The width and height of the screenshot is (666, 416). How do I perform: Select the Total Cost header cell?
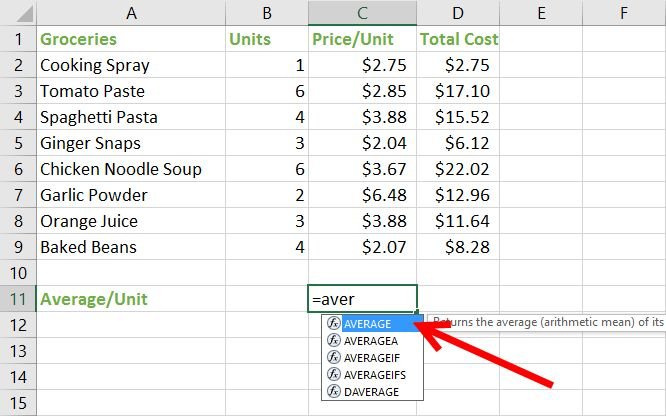tap(458, 39)
